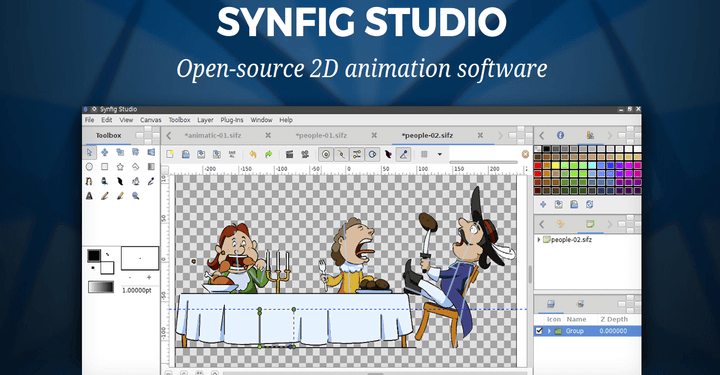720x375 pixels.
Task: Open the Plug-Ins menu
Action: (232, 120)
